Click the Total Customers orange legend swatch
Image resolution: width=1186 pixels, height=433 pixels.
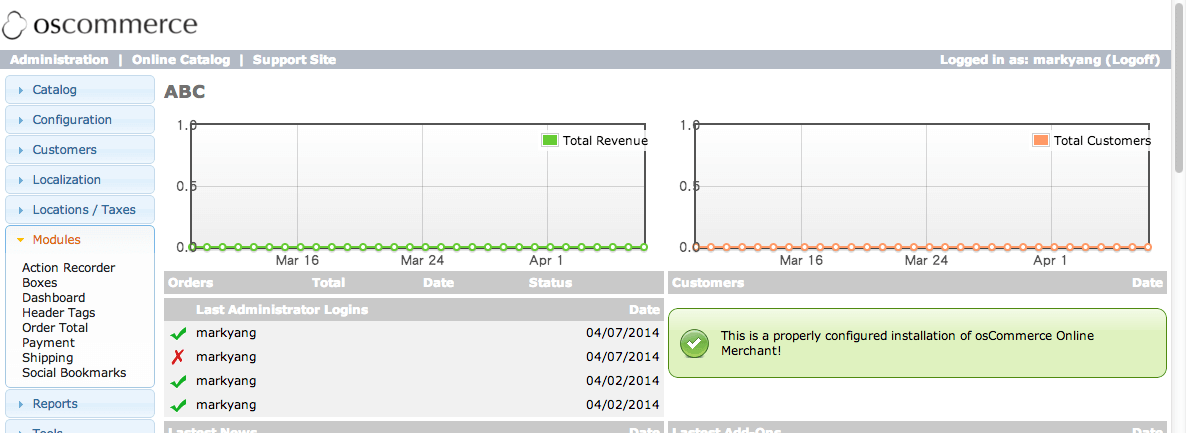pyautogui.click(x=1040, y=141)
